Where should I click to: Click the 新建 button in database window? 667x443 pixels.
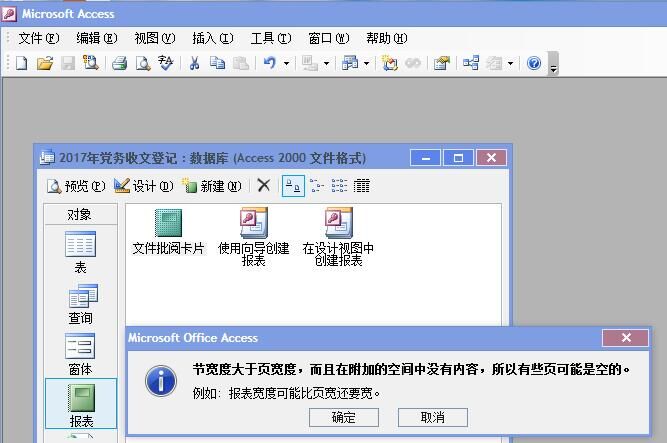(x=212, y=186)
